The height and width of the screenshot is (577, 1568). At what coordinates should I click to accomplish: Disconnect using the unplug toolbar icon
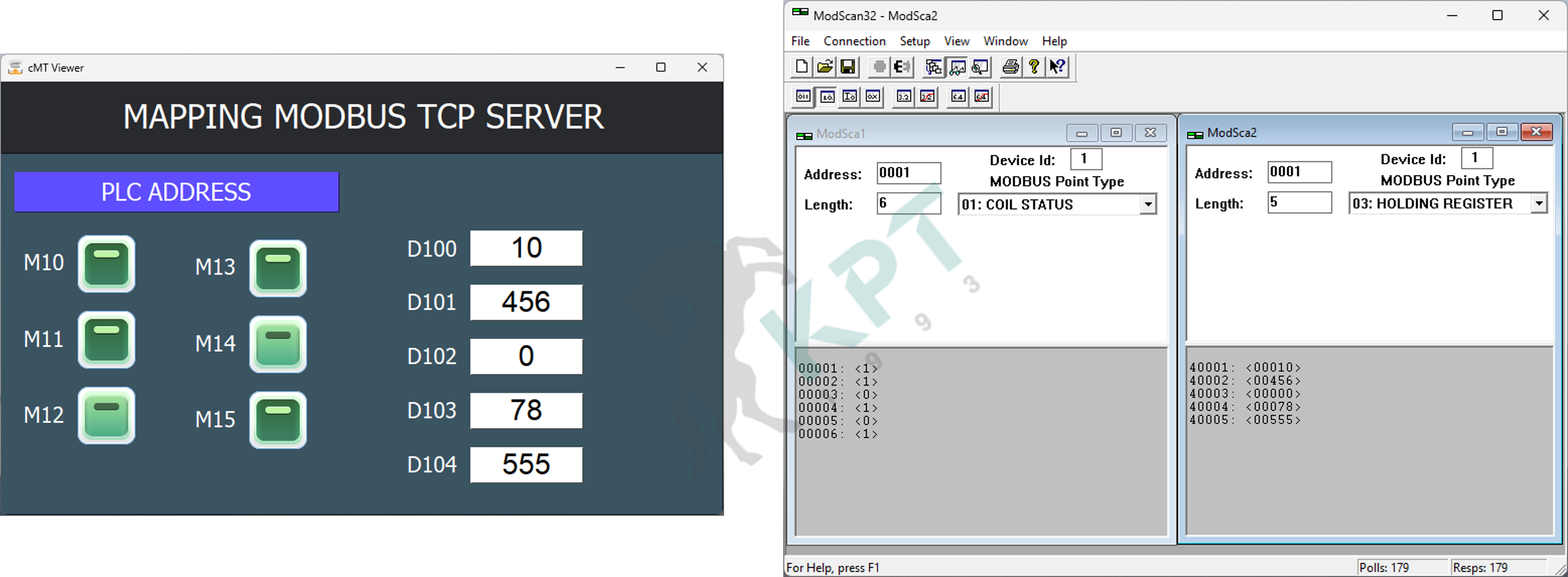[x=901, y=66]
